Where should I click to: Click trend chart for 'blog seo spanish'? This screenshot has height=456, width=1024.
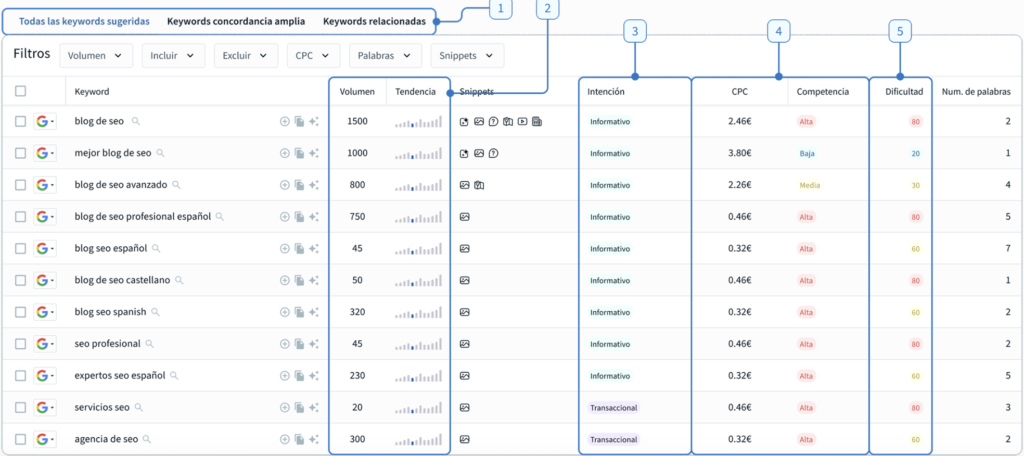pyautogui.click(x=417, y=312)
